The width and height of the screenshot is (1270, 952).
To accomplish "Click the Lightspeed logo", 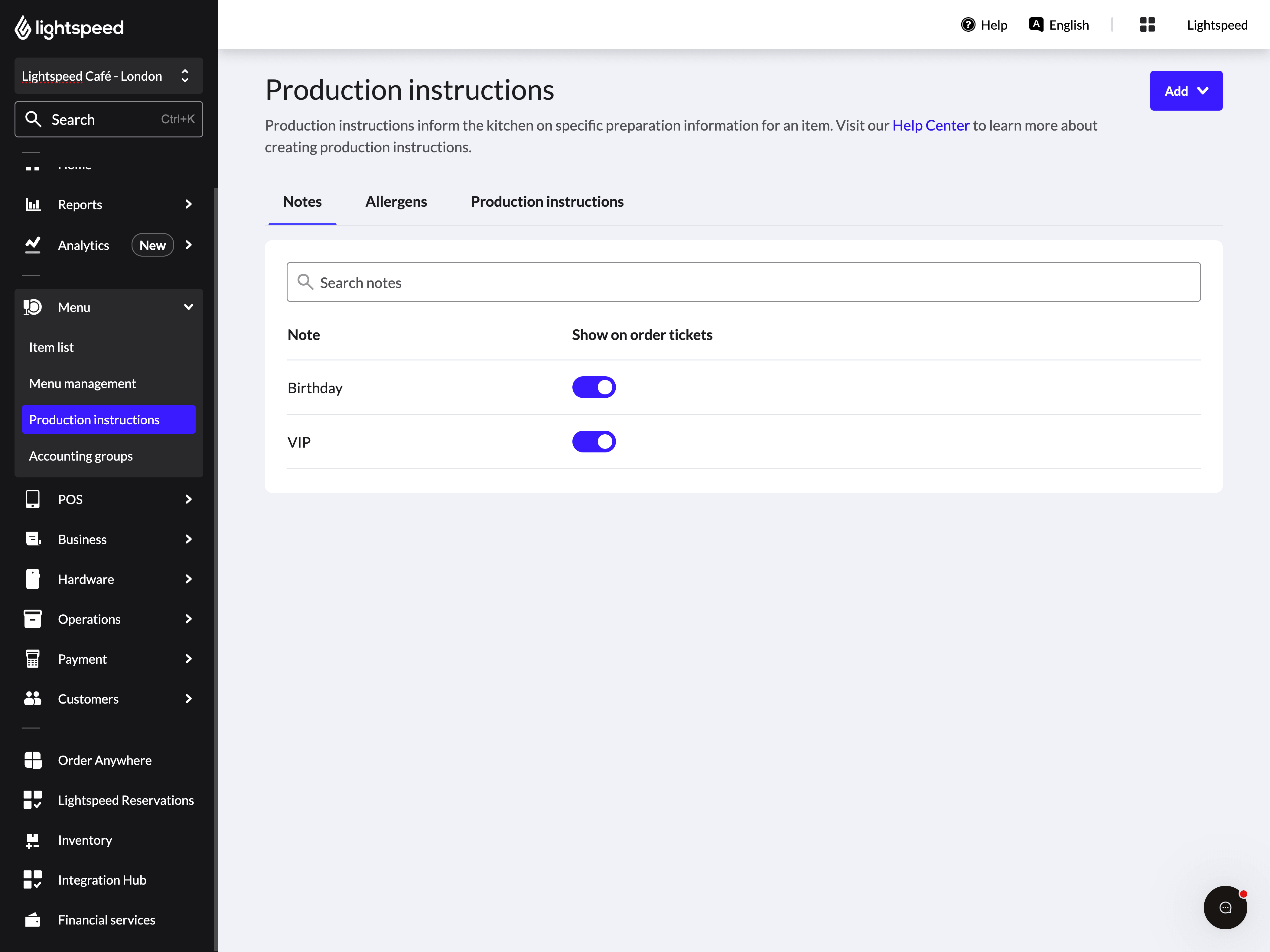I will tap(68, 27).
